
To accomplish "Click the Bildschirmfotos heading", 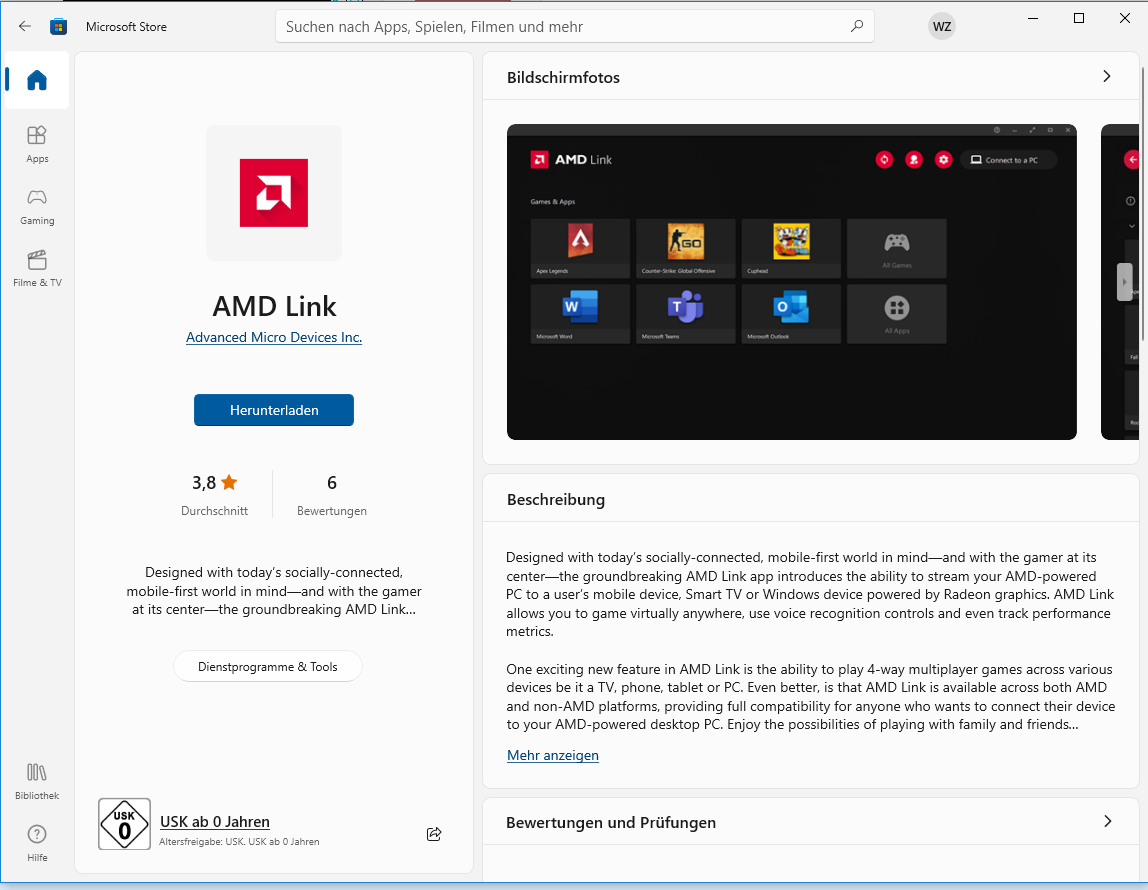I will point(563,78).
